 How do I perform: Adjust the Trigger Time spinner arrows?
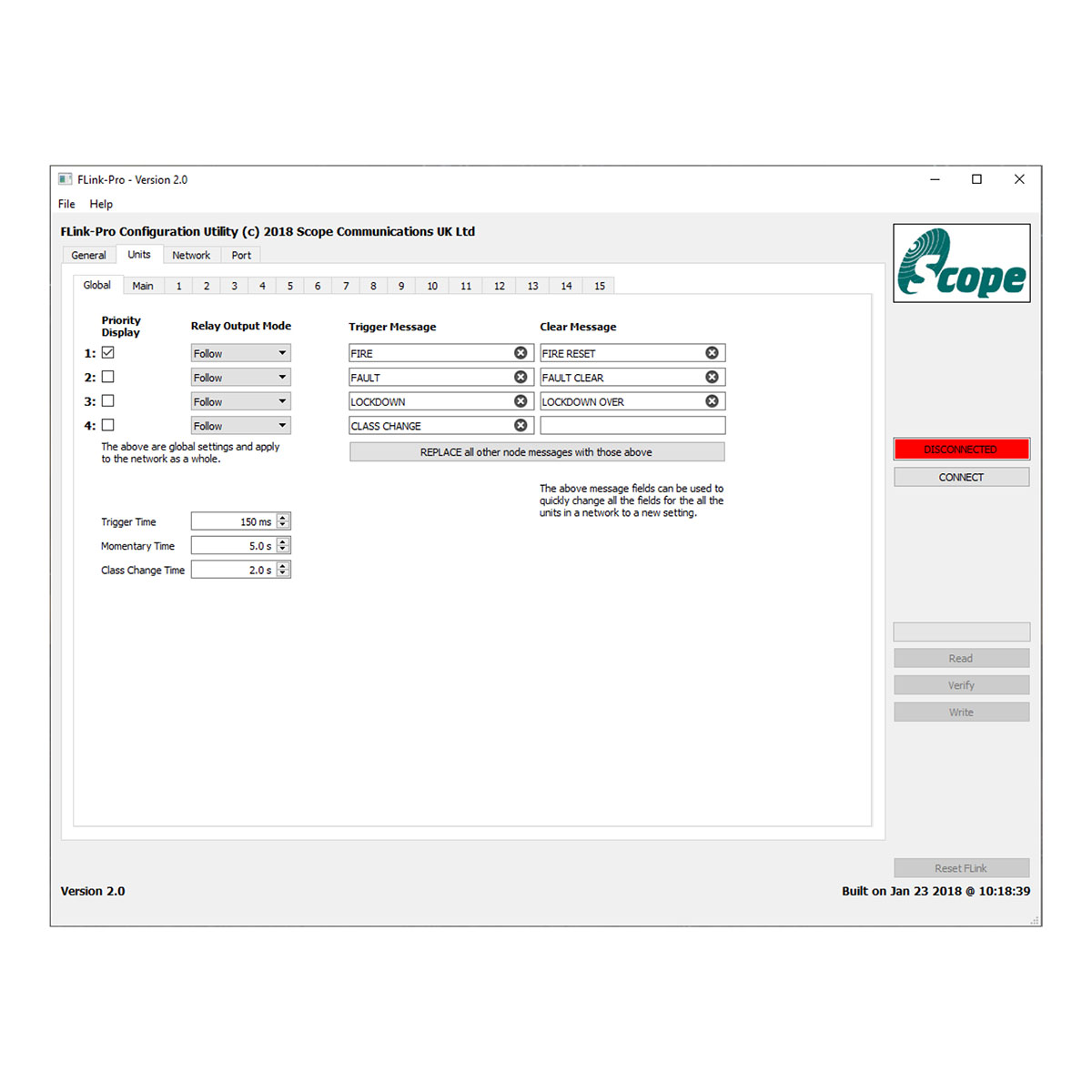[x=283, y=521]
